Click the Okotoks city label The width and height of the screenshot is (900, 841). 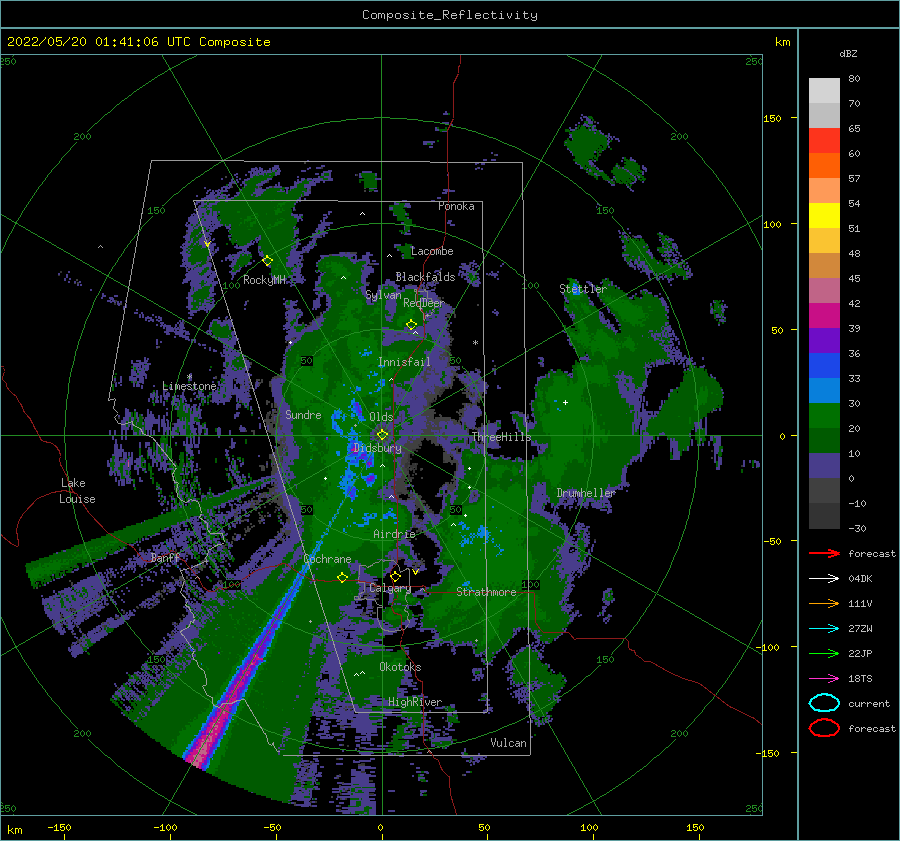click(x=400, y=666)
